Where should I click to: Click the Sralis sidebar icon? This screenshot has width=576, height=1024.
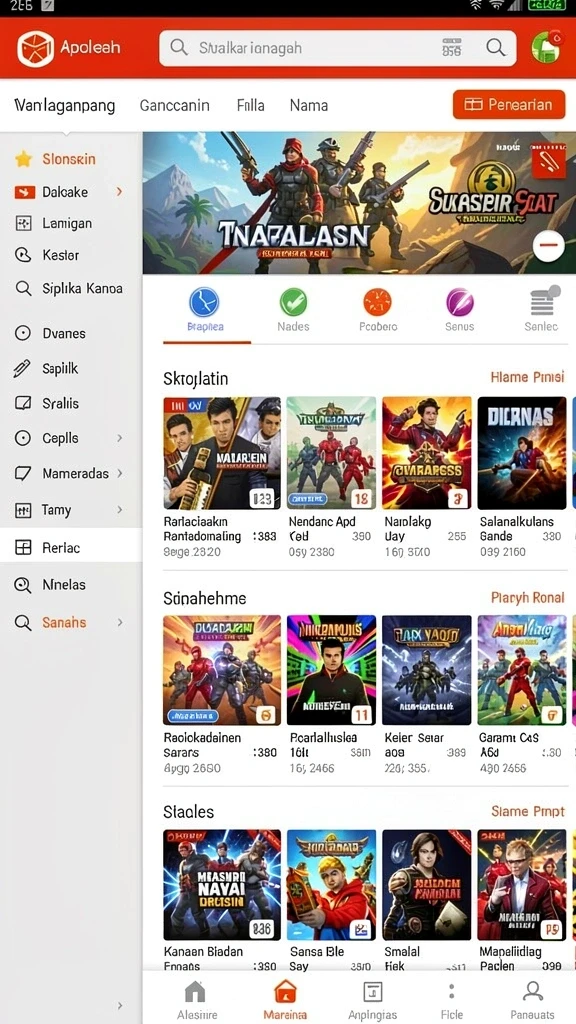23,403
